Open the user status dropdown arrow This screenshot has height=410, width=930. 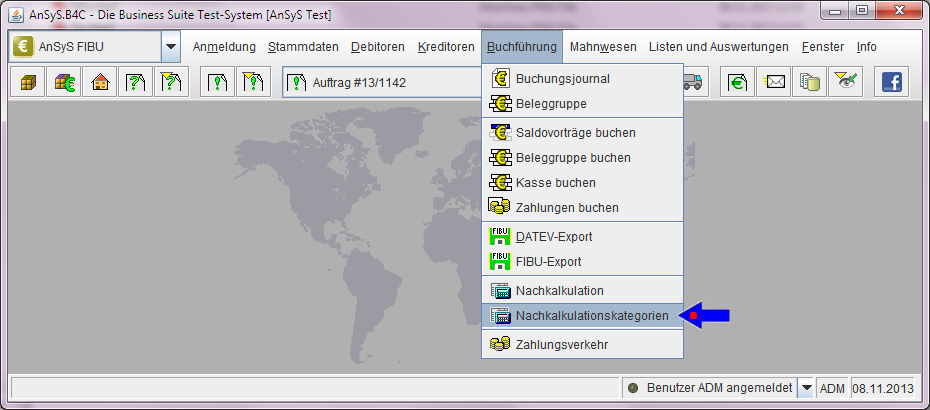[805, 388]
